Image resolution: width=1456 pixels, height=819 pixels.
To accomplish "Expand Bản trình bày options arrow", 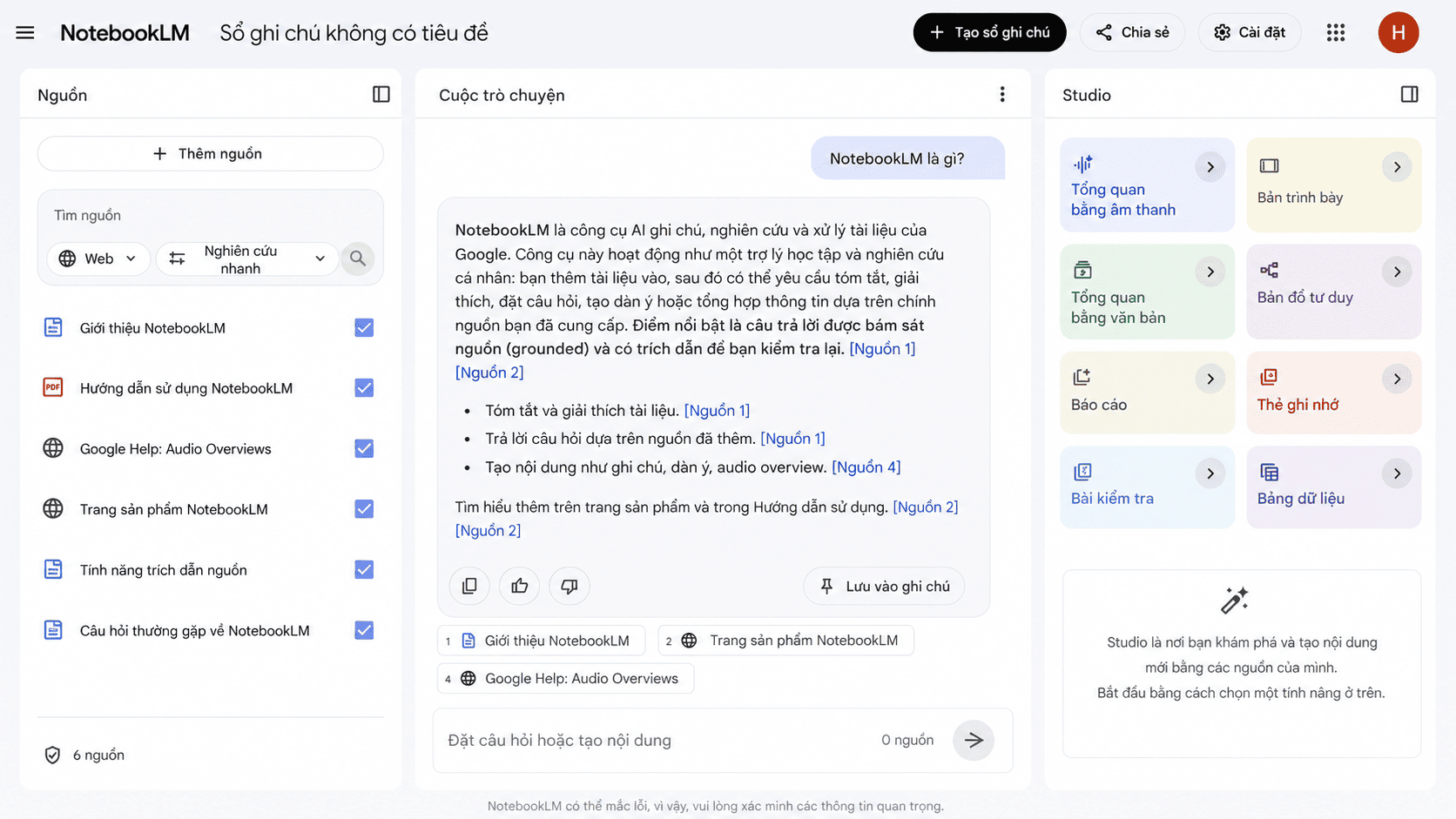I will (x=1397, y=166).
